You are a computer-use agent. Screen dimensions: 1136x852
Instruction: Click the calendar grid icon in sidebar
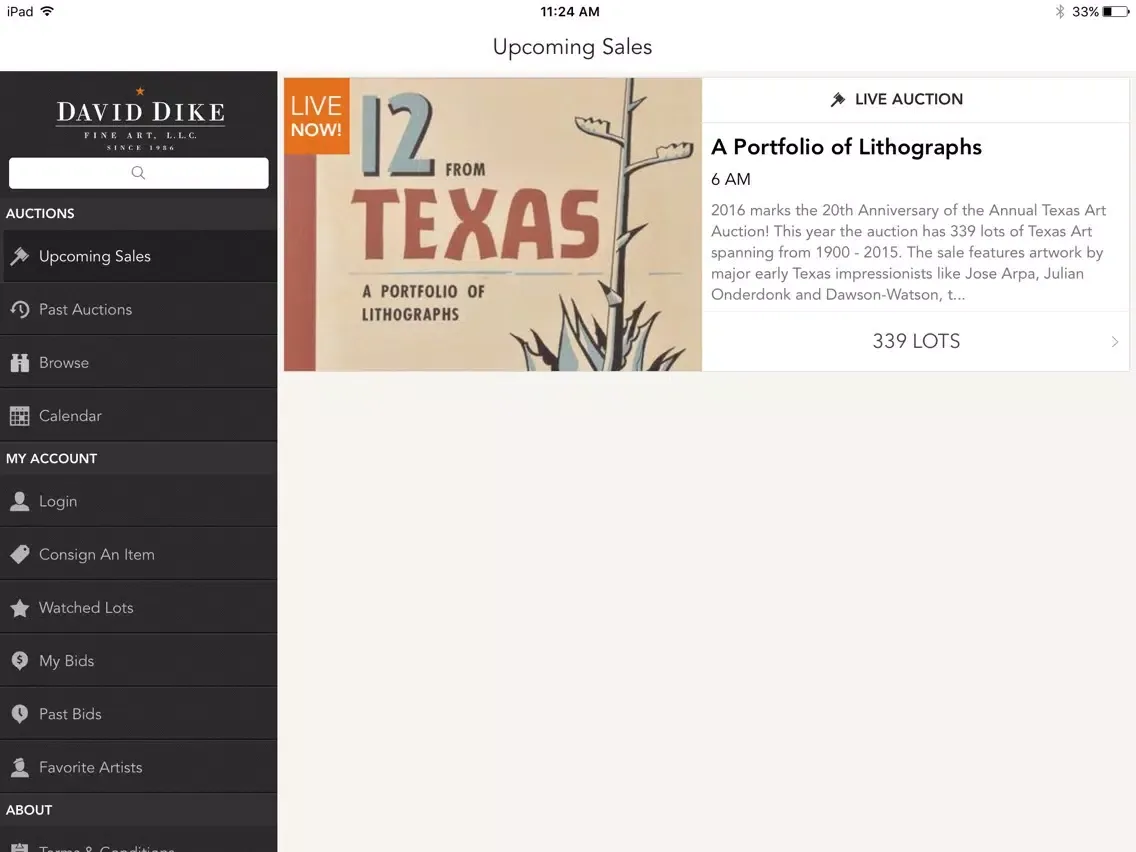(x=20, y=416)
